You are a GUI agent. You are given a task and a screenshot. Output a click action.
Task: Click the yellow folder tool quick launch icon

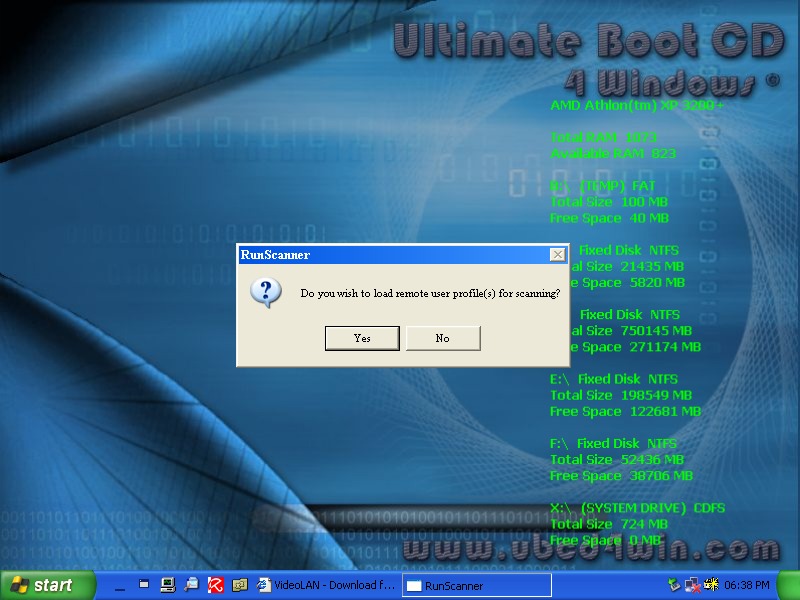(x=239, y=585)
